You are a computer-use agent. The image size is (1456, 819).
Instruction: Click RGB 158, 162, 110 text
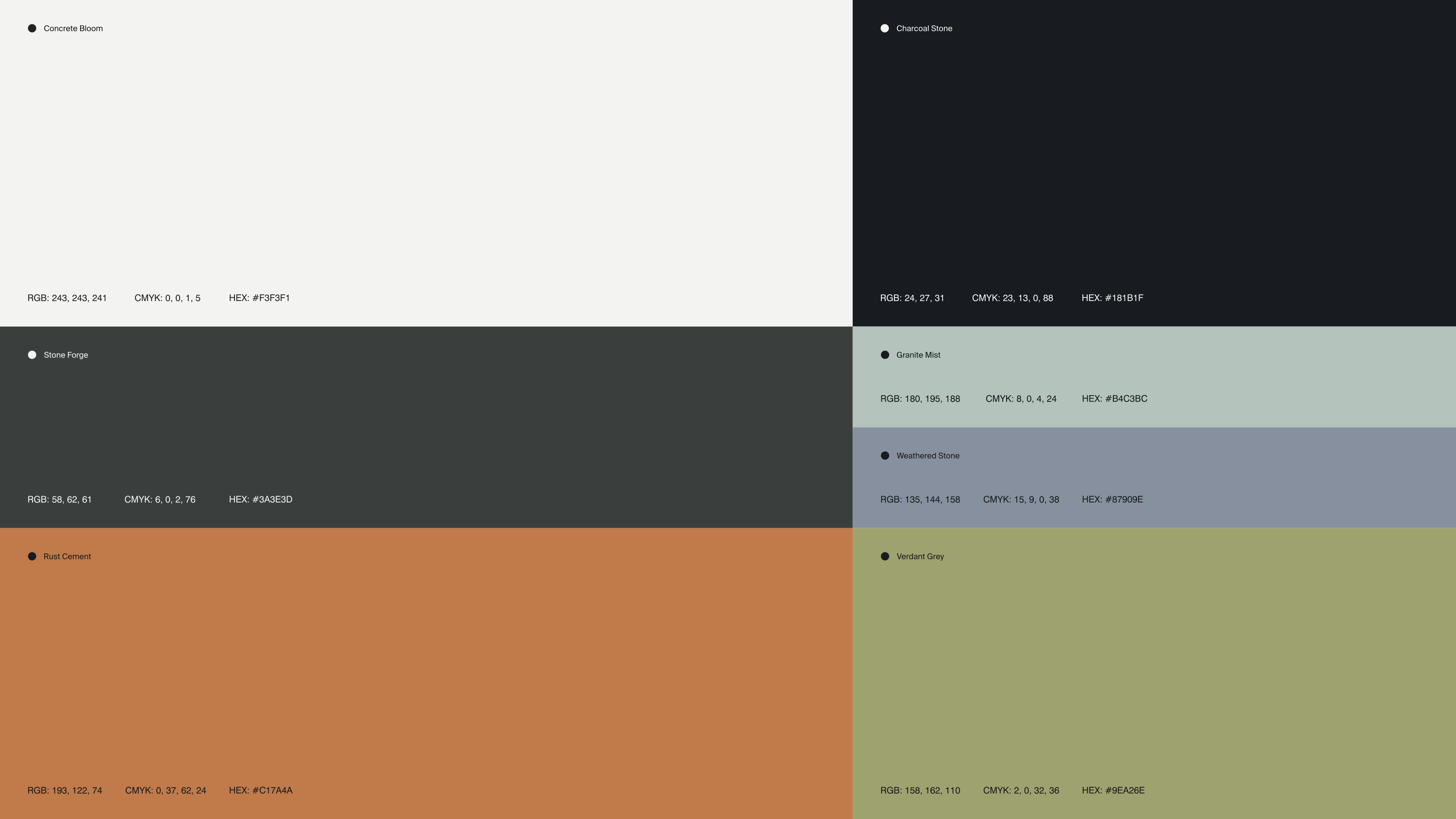(920, 790)
